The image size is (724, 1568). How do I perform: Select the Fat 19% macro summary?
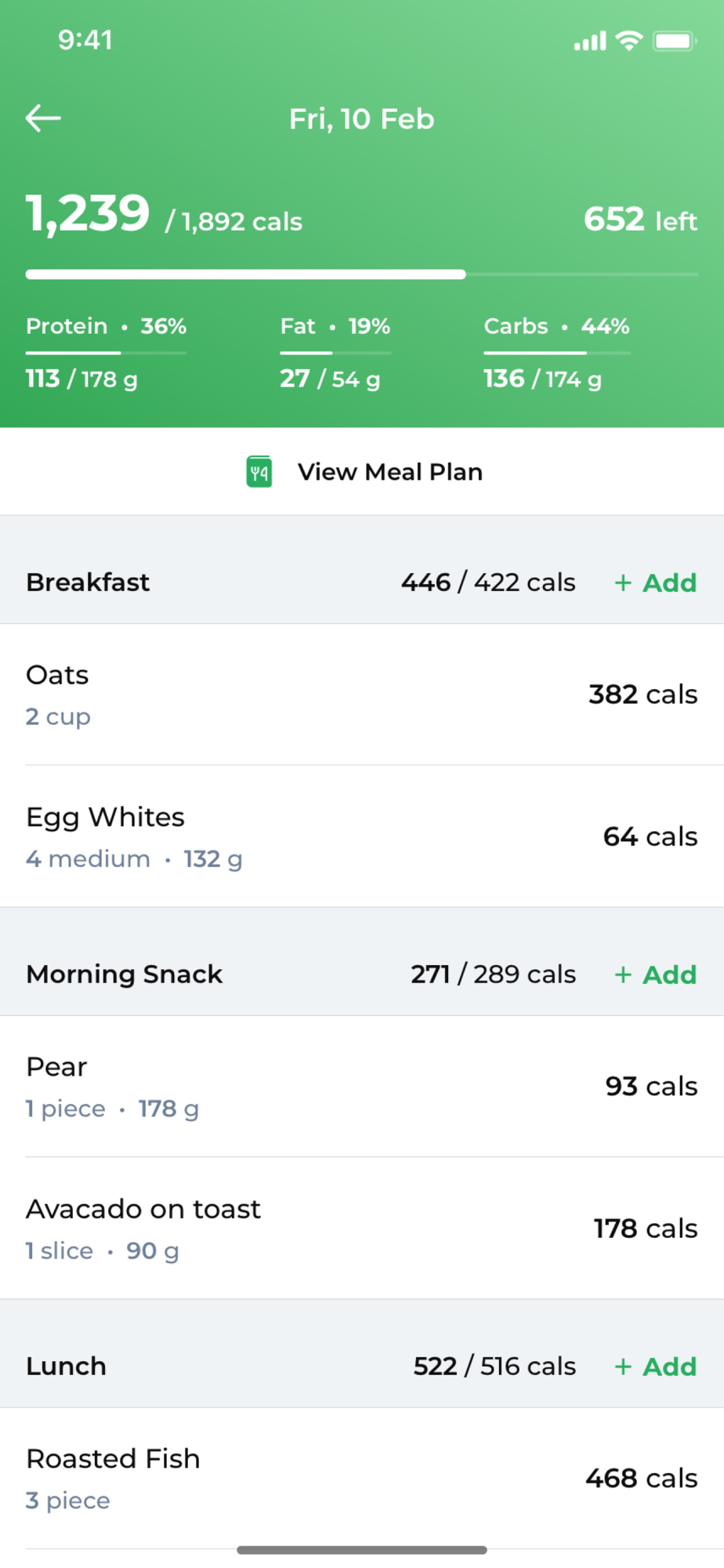[x=335, y=326]
